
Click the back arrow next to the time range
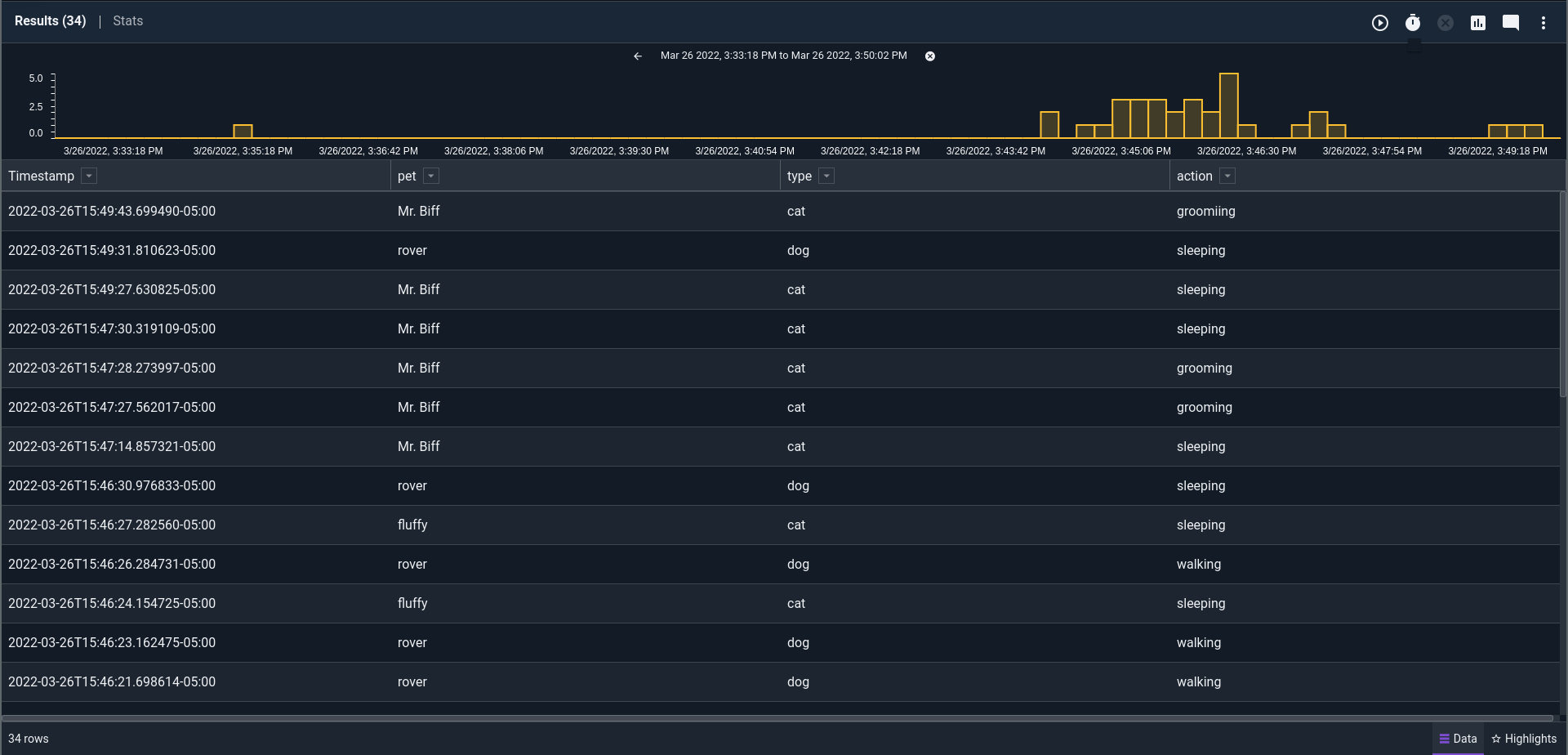click(638, 56)
